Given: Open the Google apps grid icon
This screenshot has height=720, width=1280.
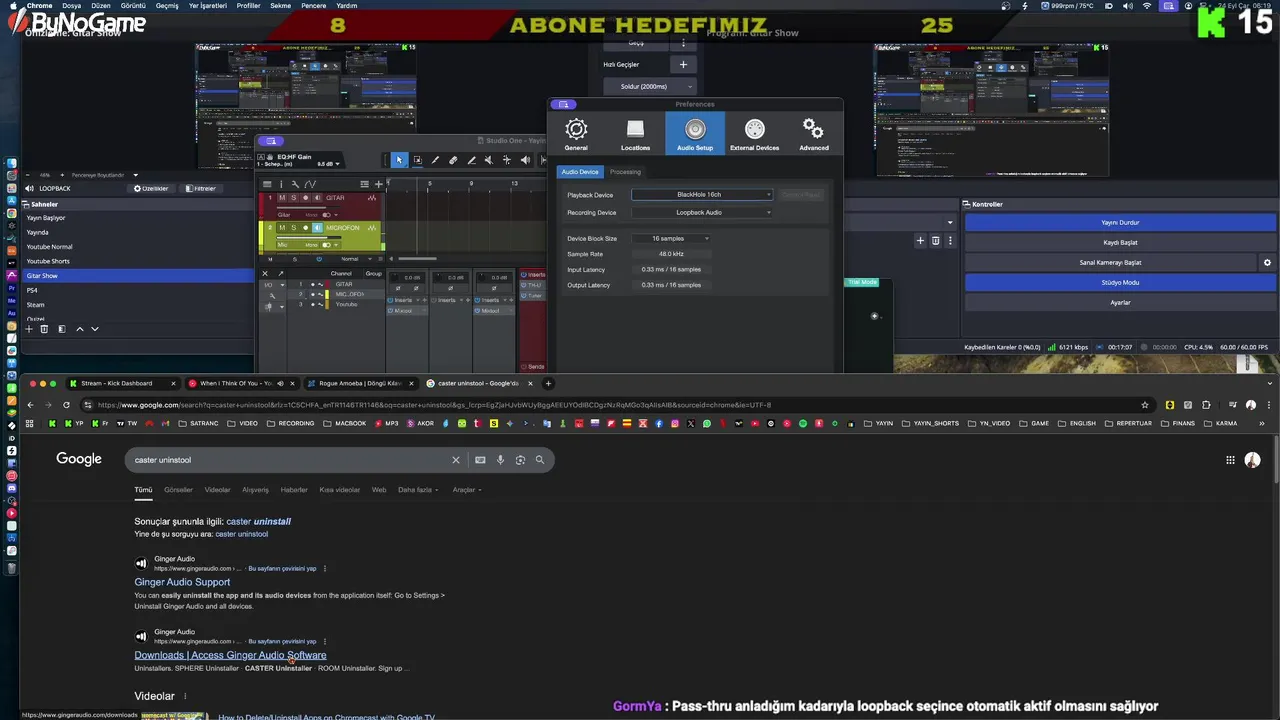Looking at the screenshot, I should 1230,460.
